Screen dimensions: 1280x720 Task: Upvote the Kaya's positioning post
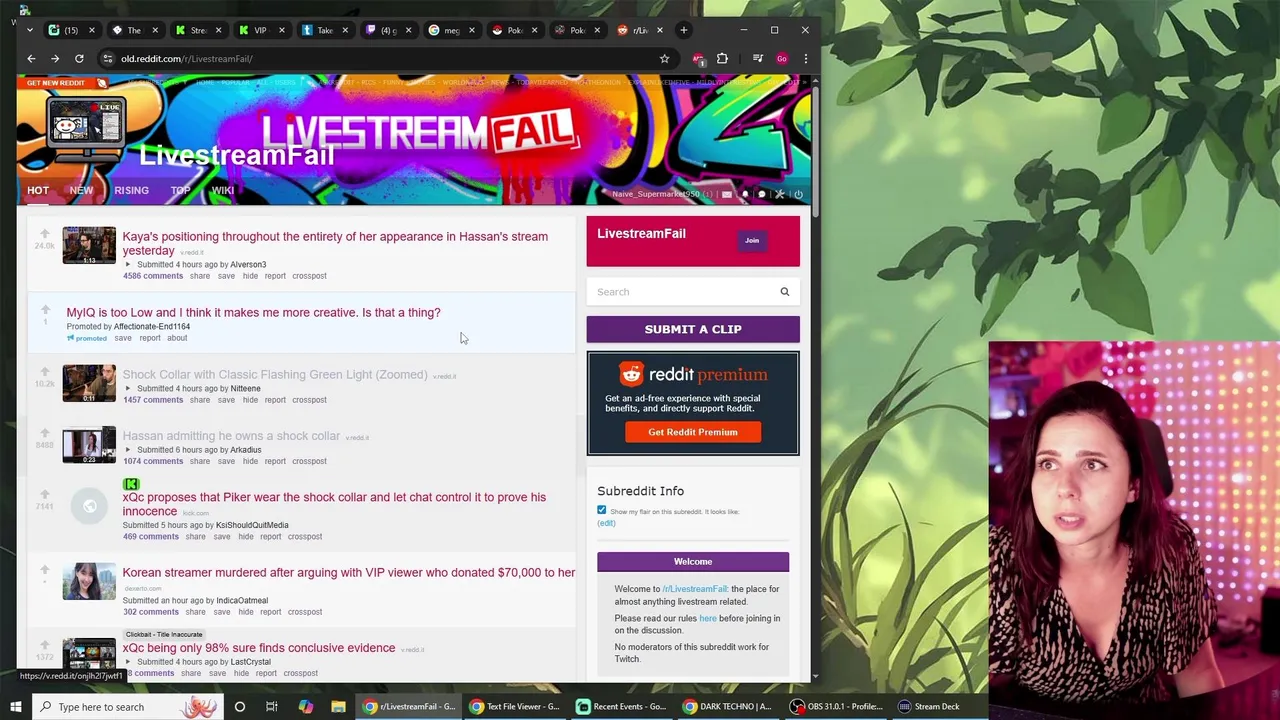pos(44,234)
